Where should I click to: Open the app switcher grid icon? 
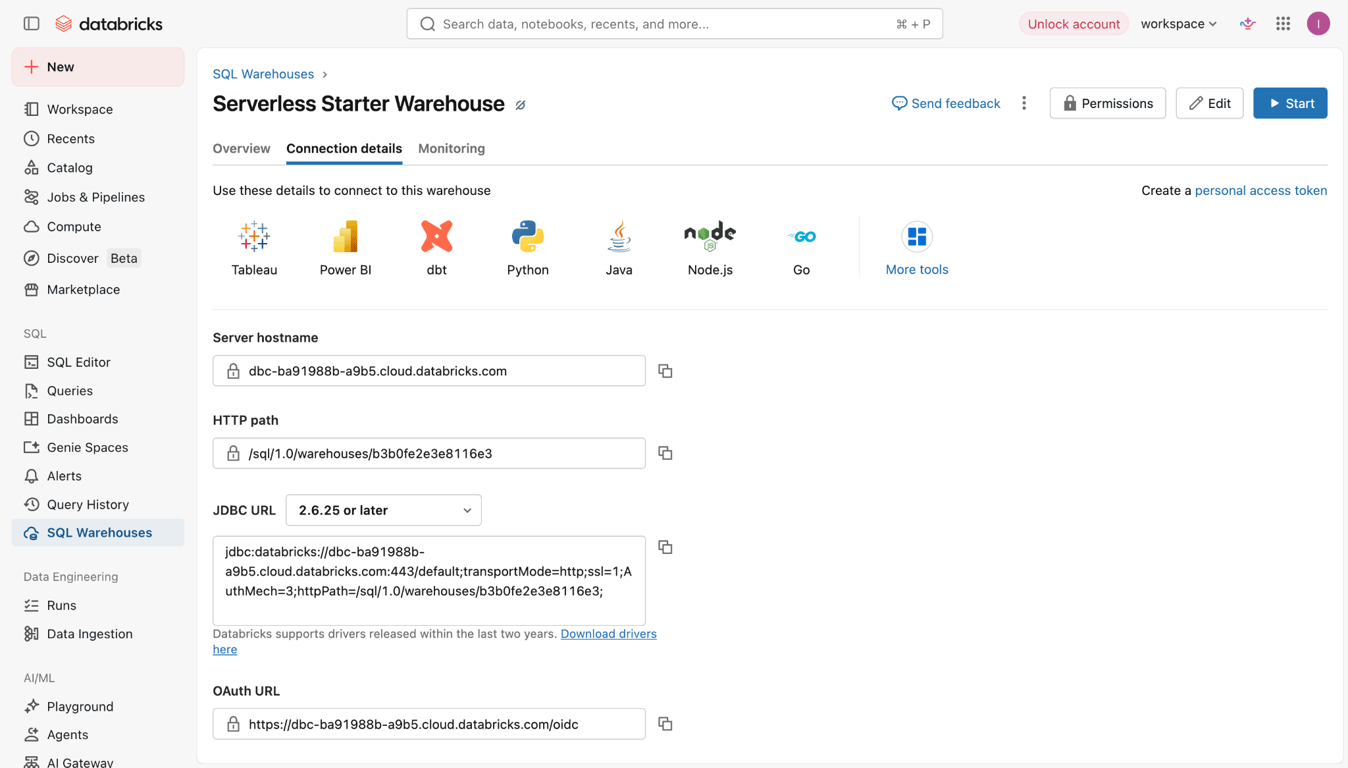(x=1283, y=23)
